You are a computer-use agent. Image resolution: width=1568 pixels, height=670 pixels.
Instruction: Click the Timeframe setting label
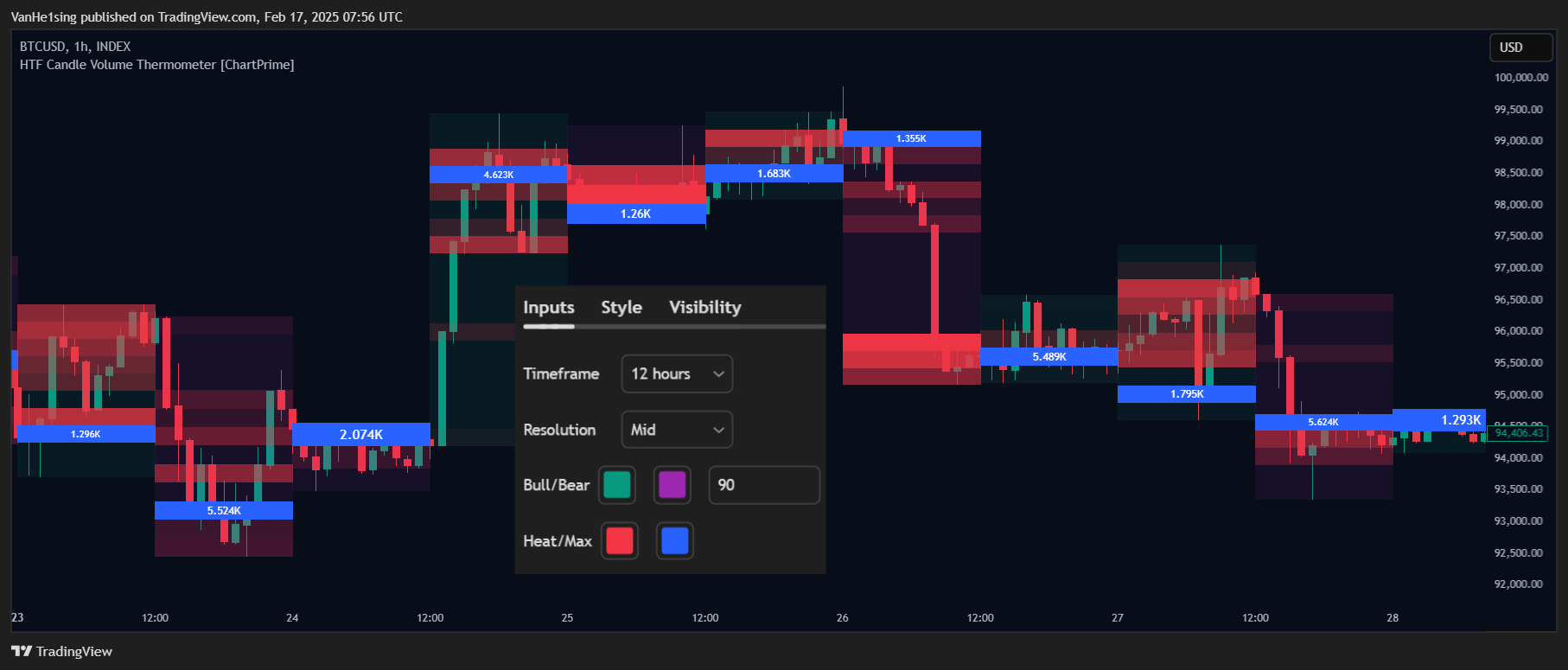(561, 373)
